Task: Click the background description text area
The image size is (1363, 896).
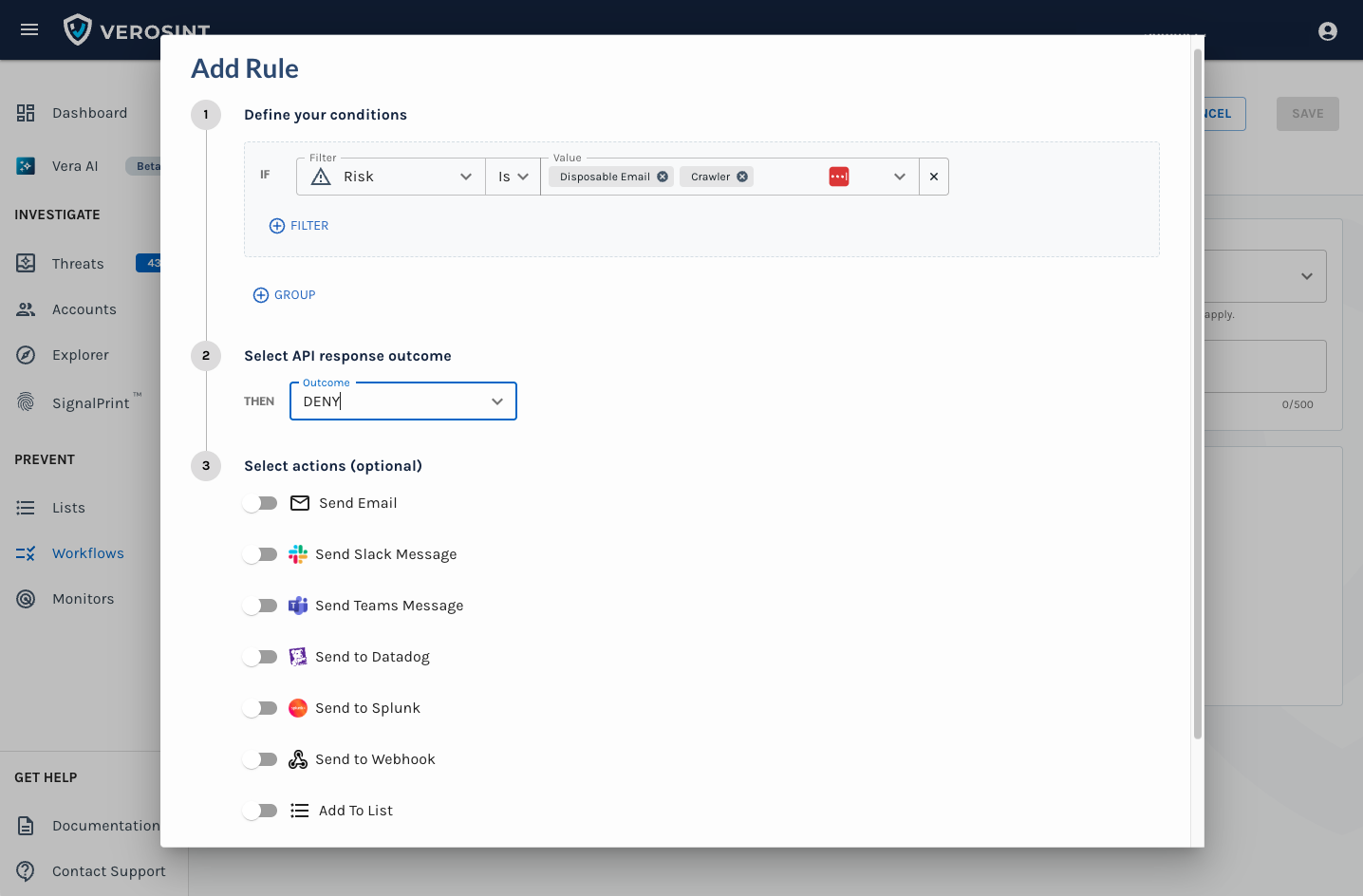Action: (1265, 366)
